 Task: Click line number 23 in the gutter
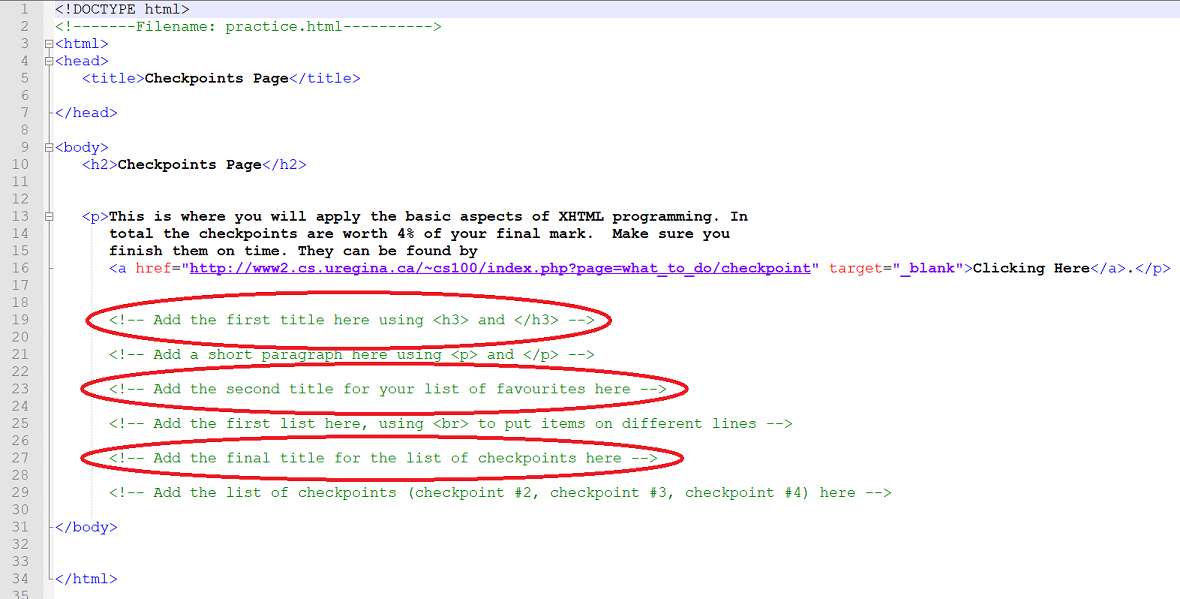20,390
